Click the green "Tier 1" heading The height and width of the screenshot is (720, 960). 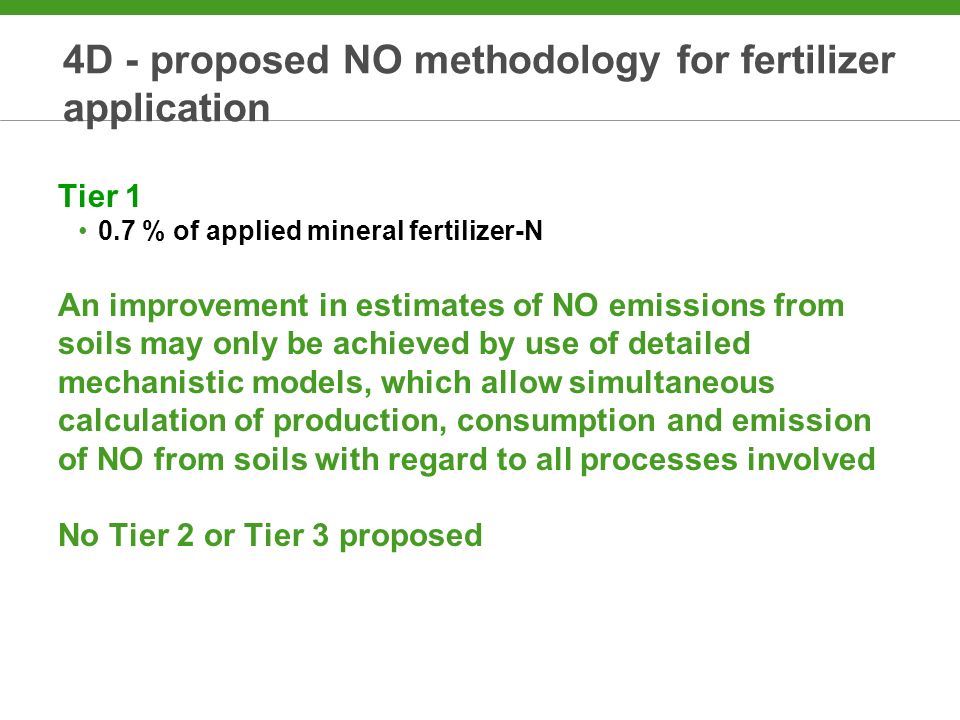(x=99, y=197)
